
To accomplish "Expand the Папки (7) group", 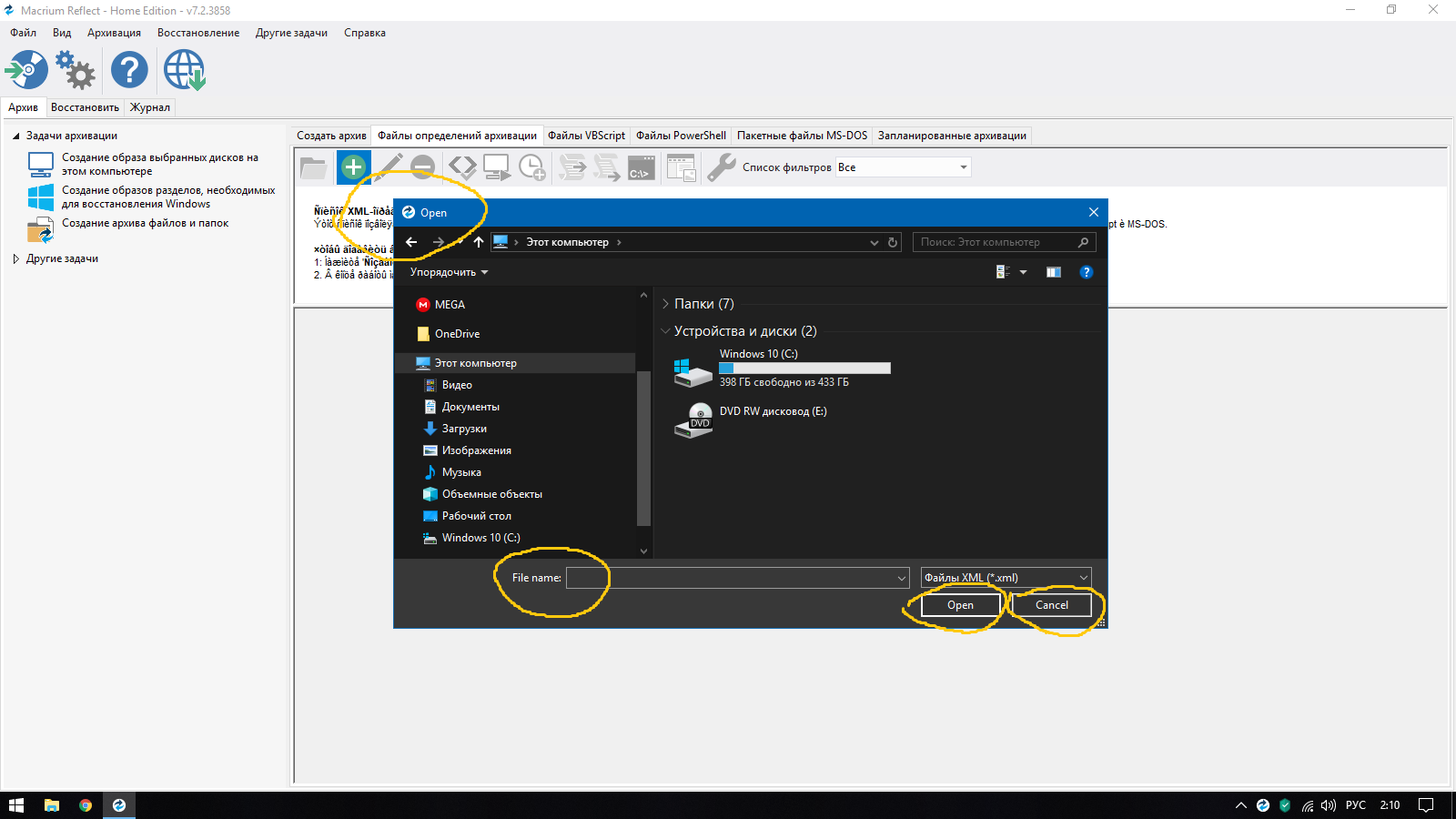I will click(x=665, y=304).
